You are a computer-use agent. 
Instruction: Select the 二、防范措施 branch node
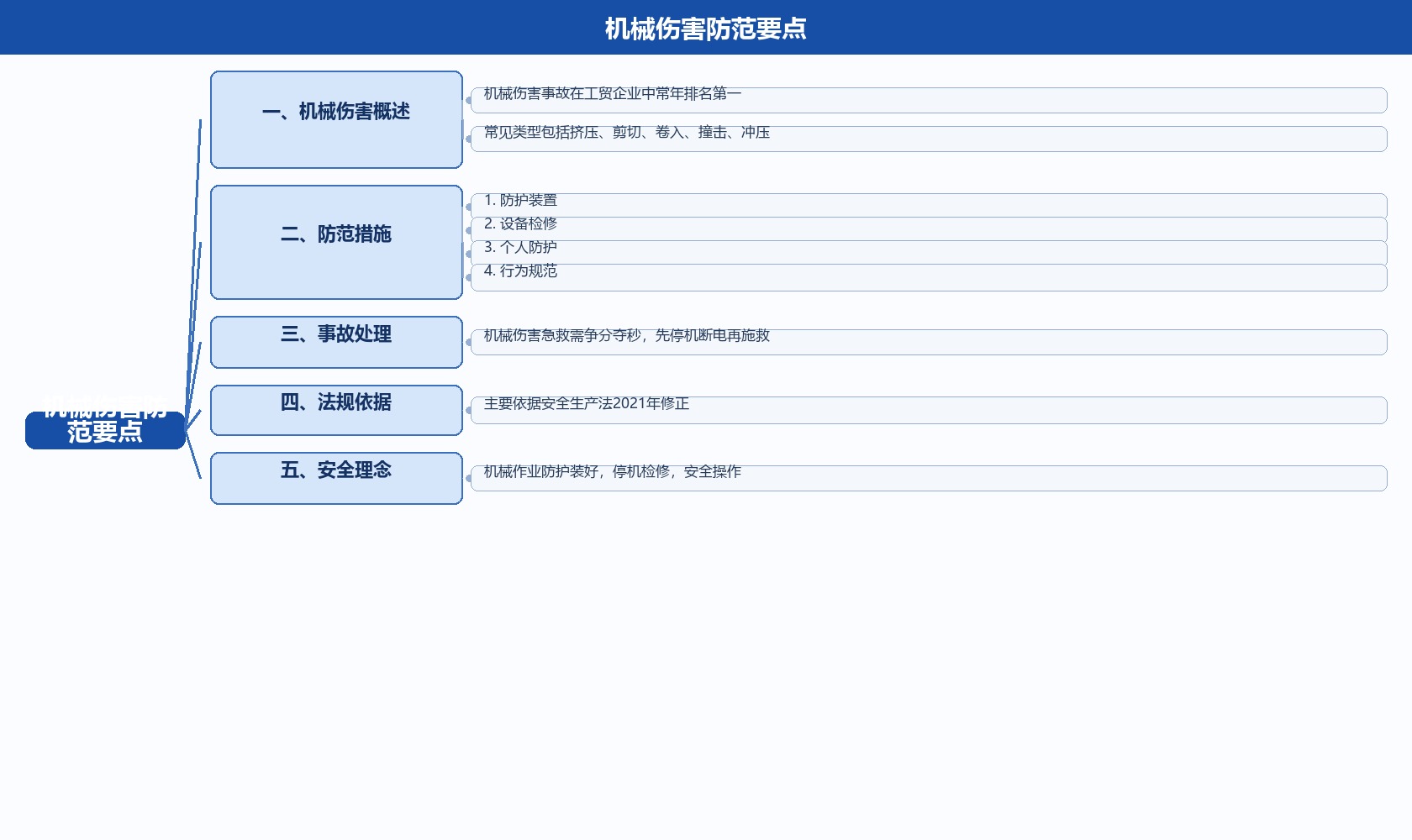pos(336,242)
